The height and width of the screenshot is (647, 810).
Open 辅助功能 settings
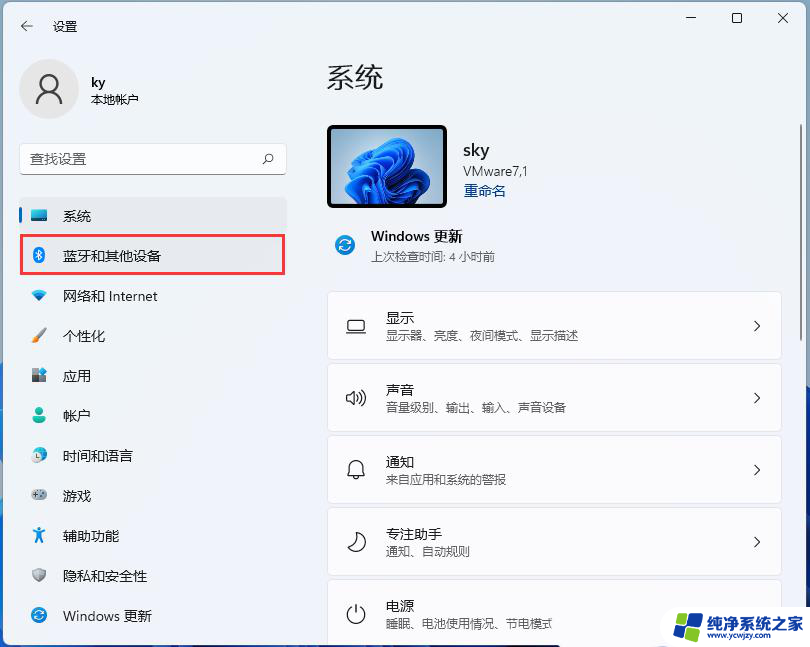[152, 535]
